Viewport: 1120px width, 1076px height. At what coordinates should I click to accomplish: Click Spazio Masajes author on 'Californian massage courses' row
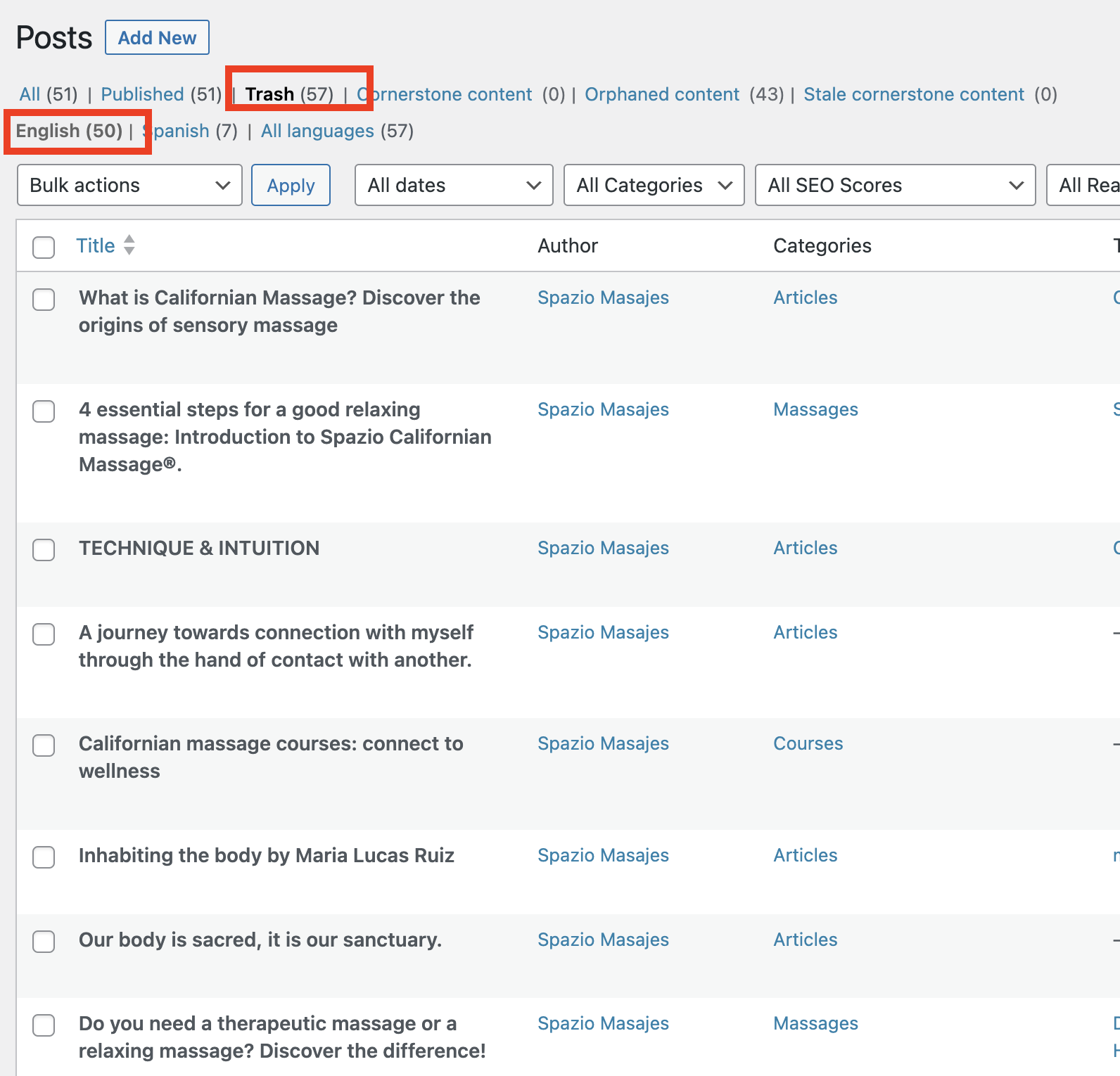603,743
